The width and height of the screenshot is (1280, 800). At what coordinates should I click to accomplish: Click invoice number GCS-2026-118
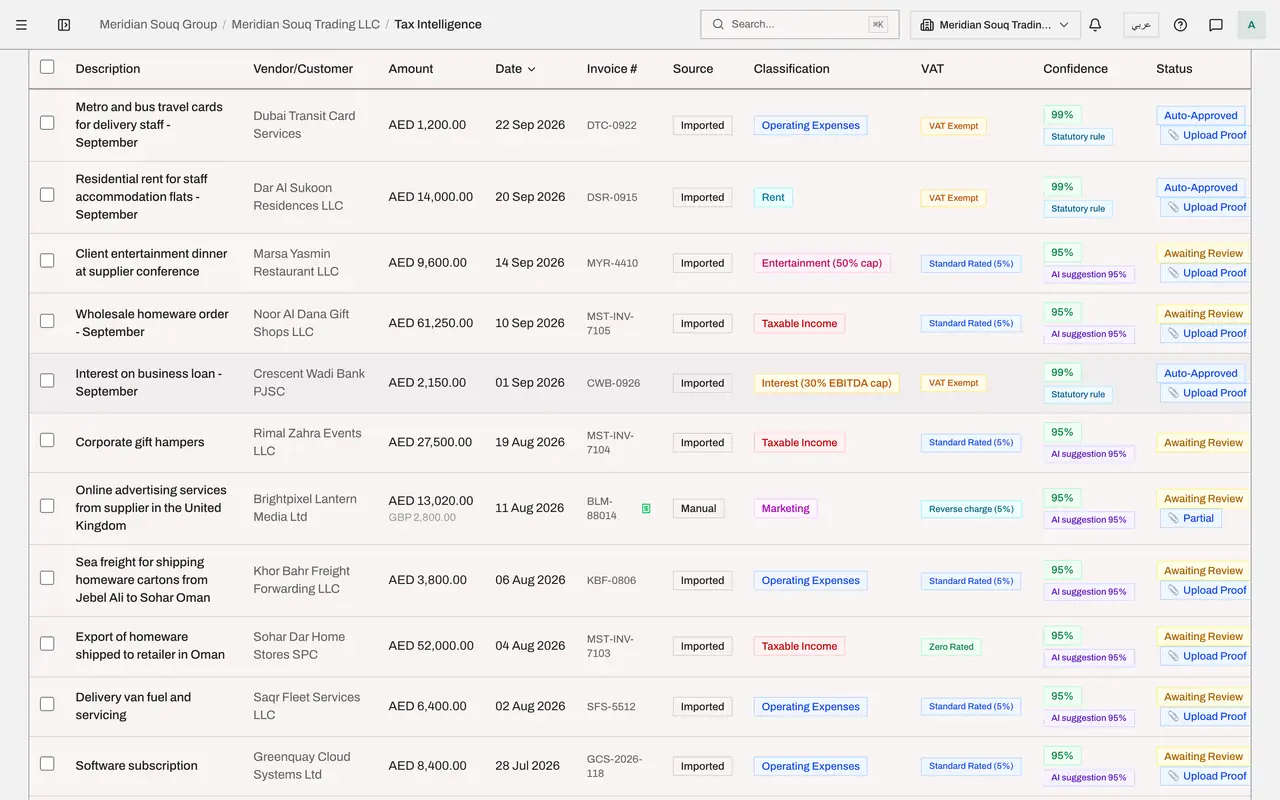coord(615,766)
